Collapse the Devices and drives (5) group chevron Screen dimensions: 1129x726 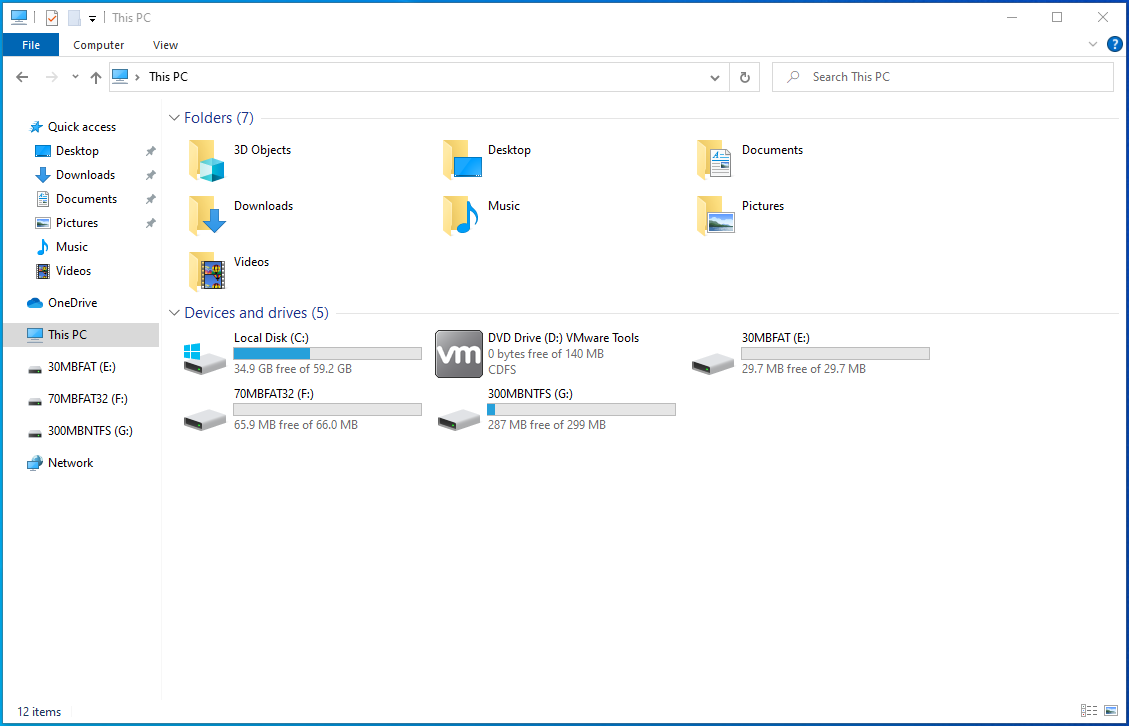tap(174, 313)
